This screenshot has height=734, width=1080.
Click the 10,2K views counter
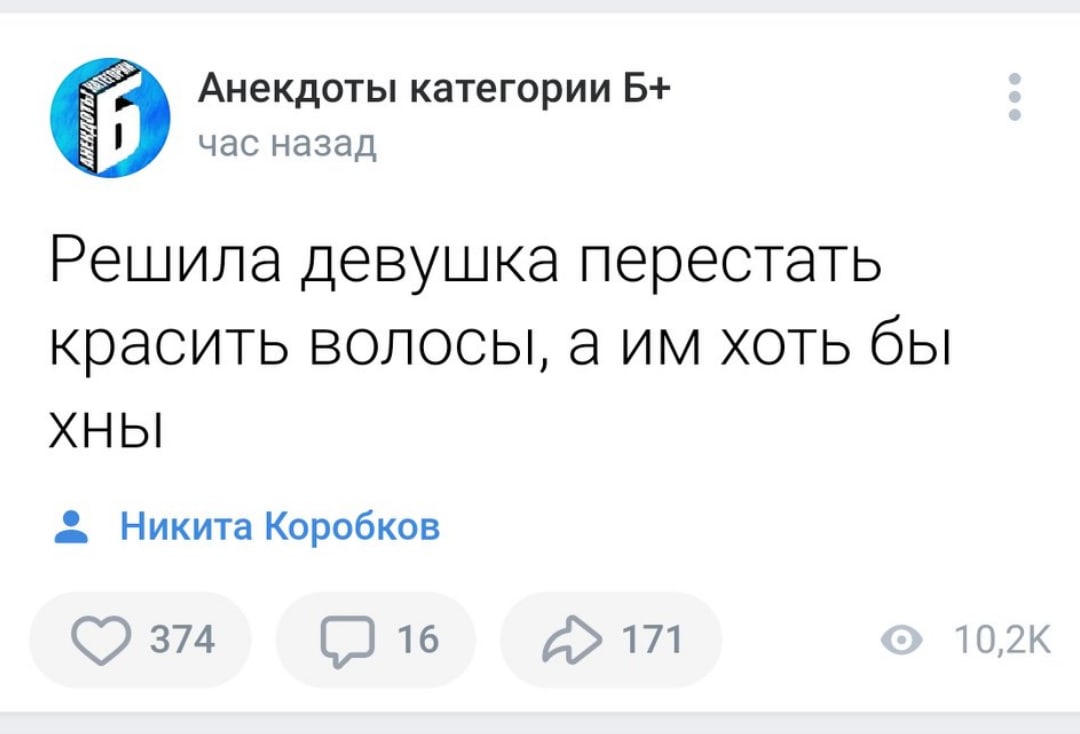pos(1002,640)
